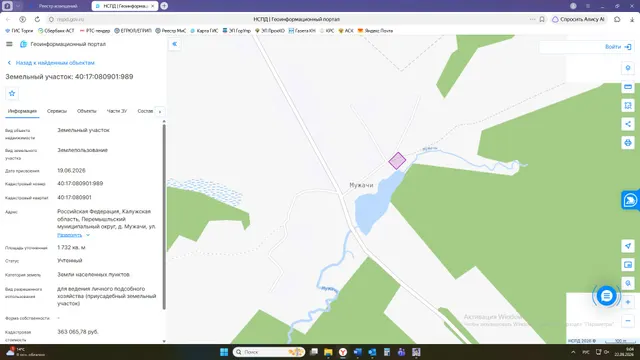Switch to Объекты tab

click(x=87, y=111)
